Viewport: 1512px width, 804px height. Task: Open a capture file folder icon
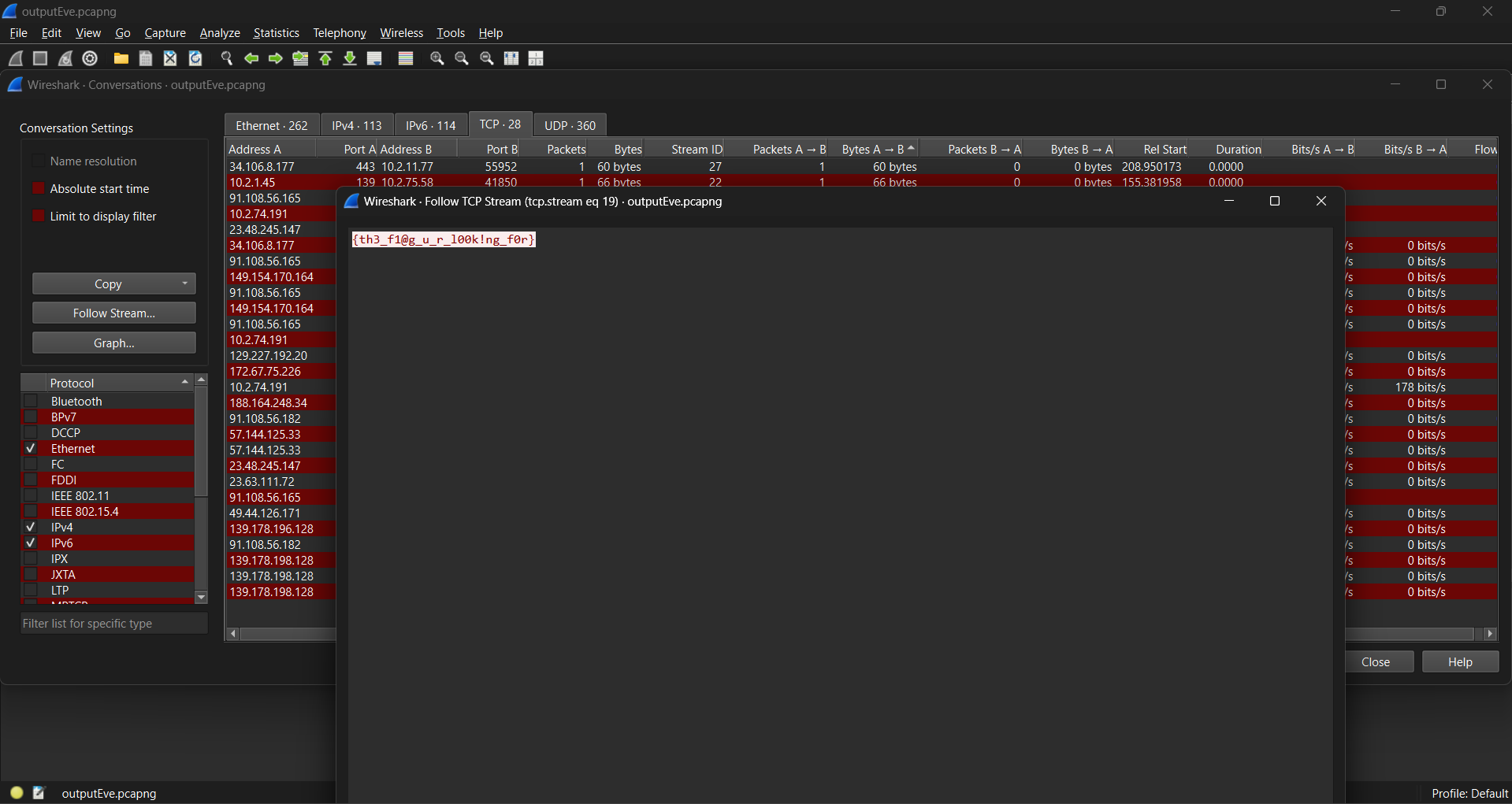pyautogui.click(x=121, y=58)
